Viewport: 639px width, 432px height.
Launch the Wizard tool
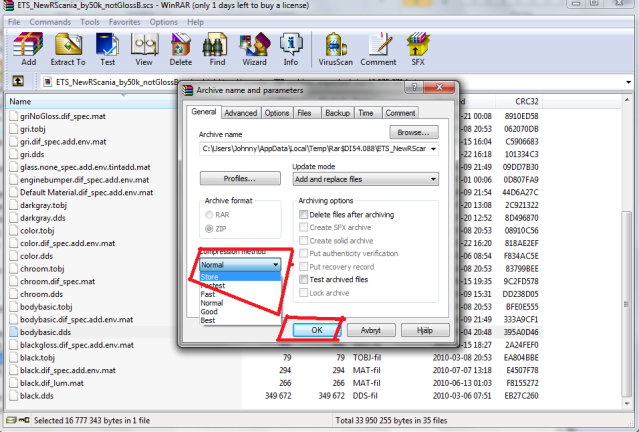pos(254,49)
